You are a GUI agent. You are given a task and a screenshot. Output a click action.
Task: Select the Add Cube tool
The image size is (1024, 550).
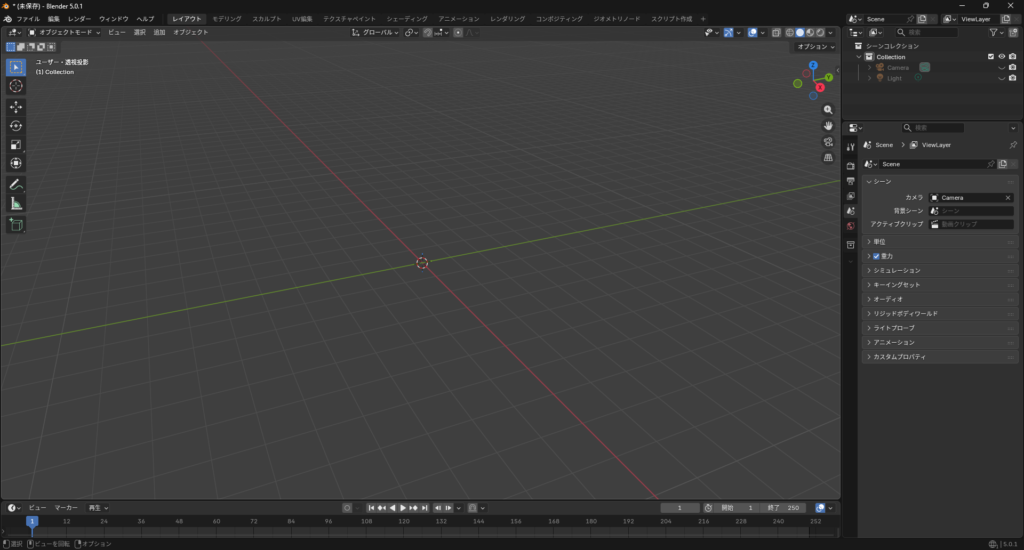coord(16,225)
